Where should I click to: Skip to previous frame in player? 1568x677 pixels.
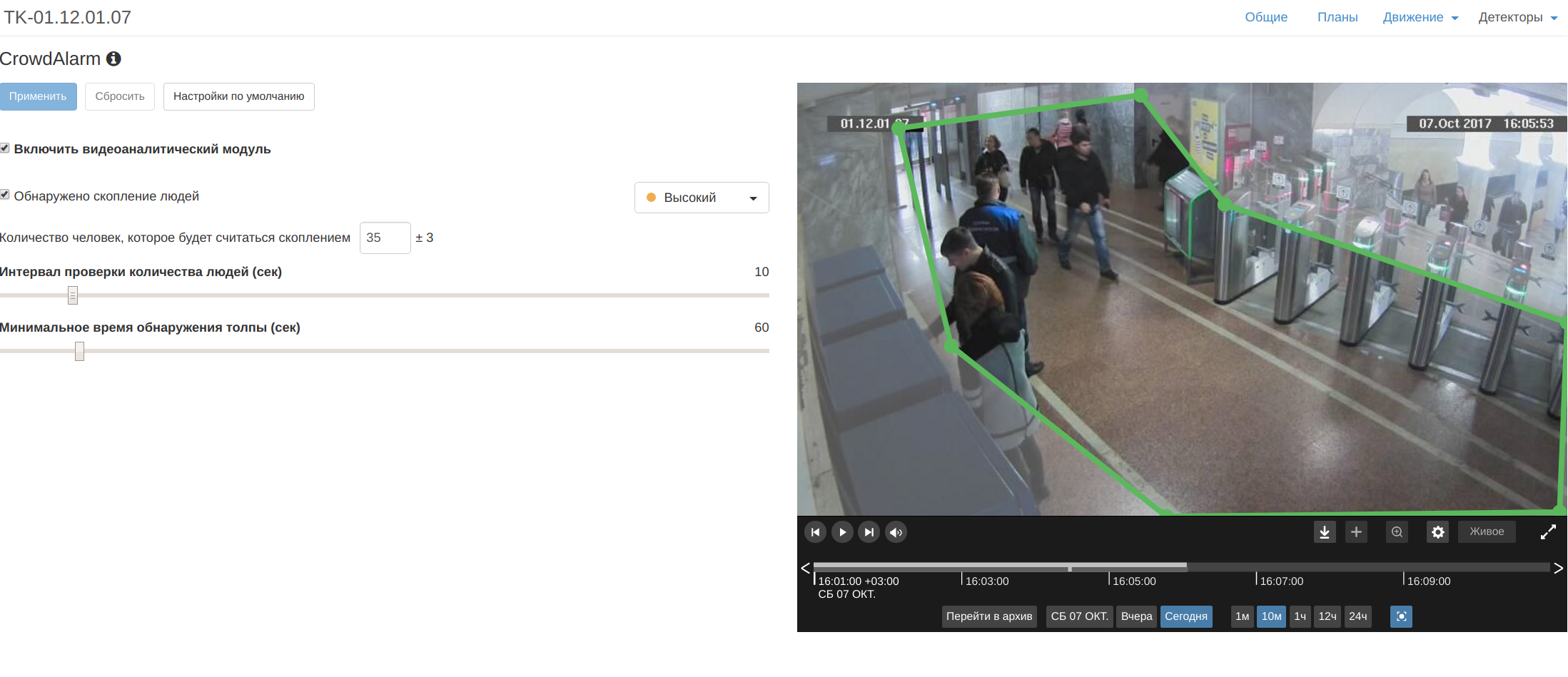816,532
